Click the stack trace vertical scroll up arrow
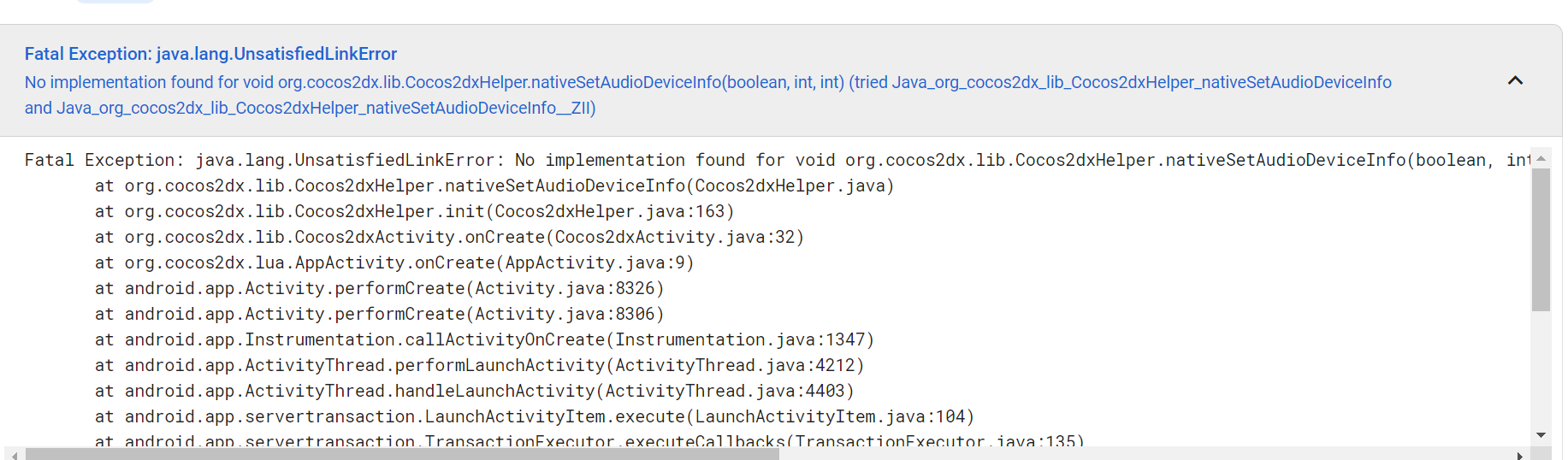Viewport: 1568px width, 460px height. (x=1541, y=159)
